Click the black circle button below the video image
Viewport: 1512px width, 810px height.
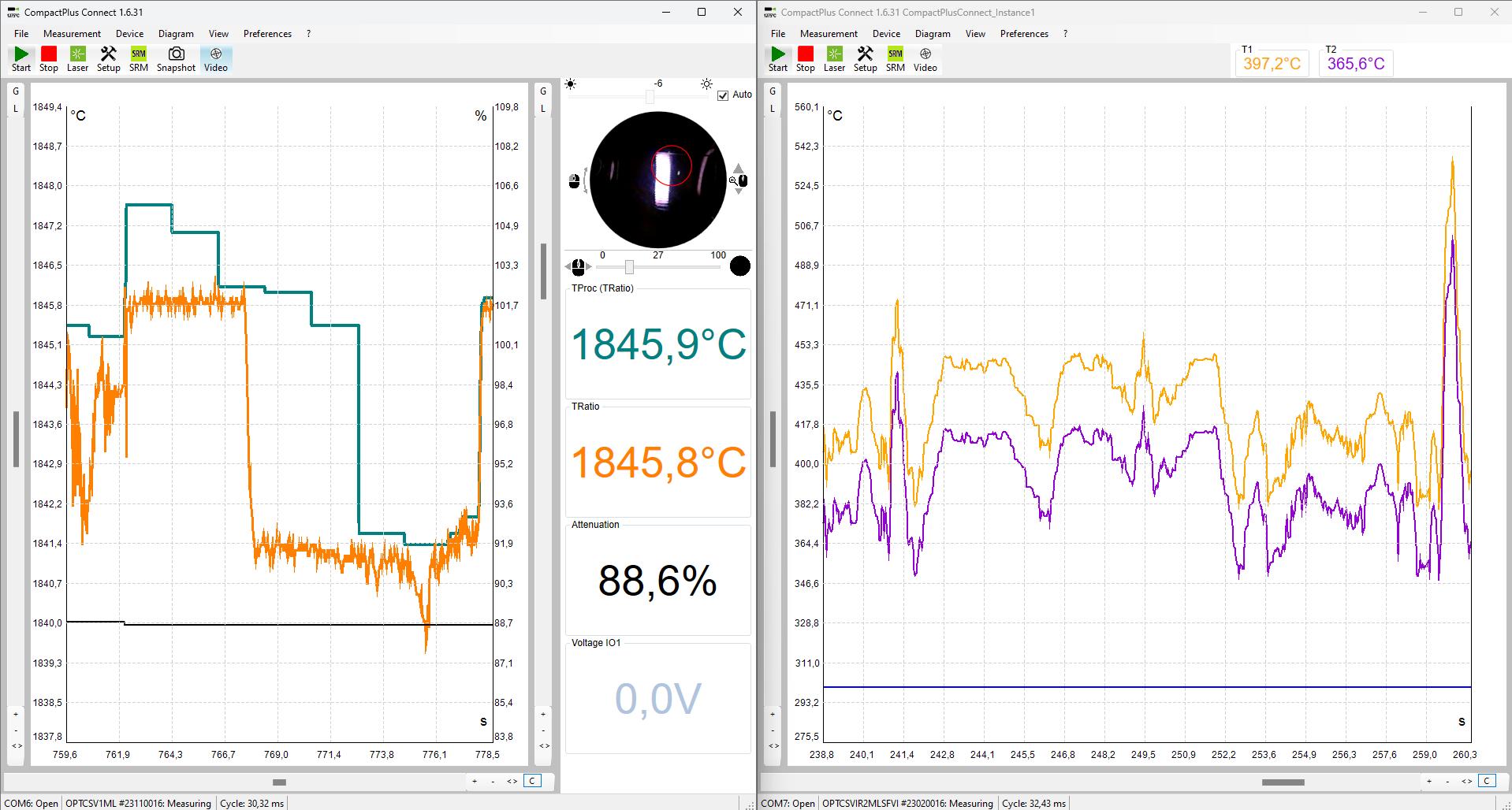coord(739,266)
